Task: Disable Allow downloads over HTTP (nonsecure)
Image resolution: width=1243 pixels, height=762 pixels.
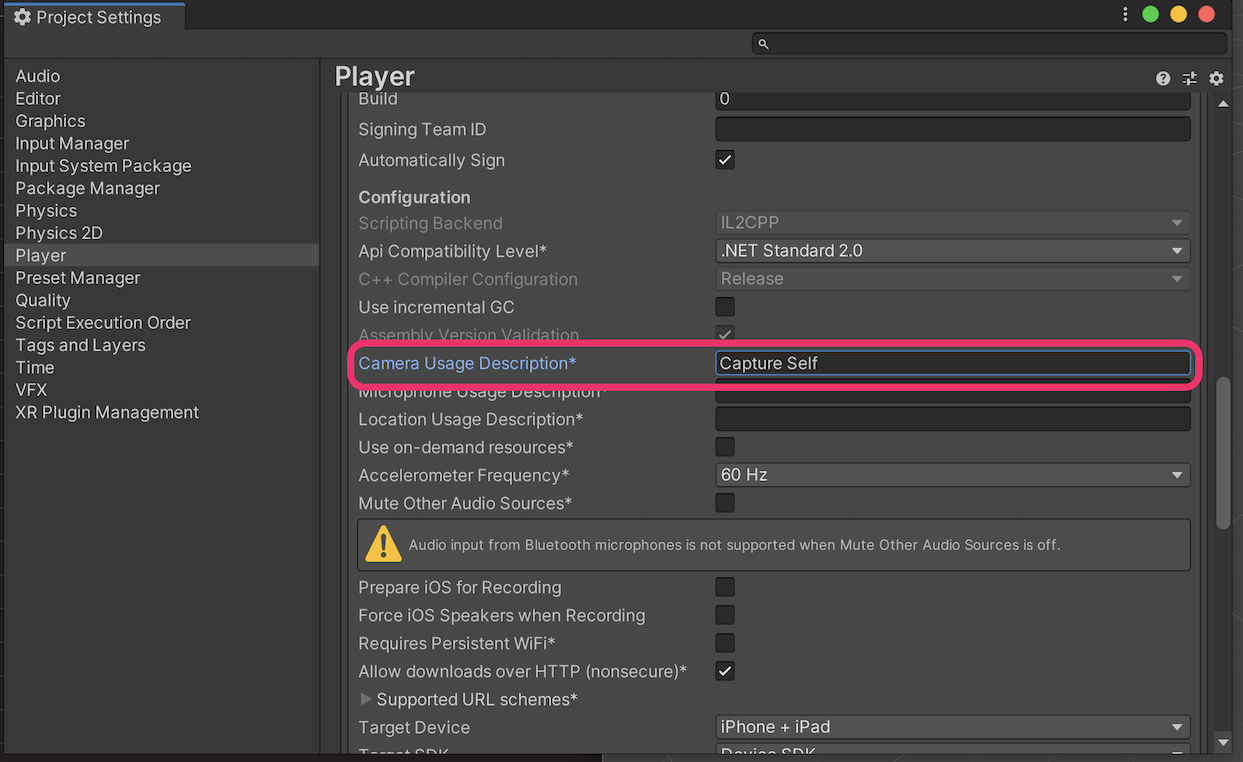Action: click(724, 671)
